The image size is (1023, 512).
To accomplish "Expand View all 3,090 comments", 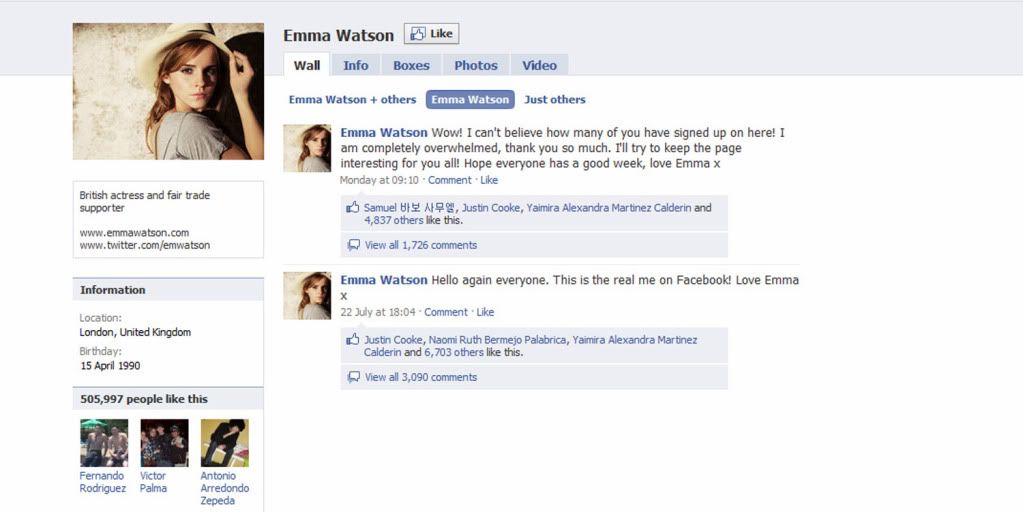I will [421, 377].
